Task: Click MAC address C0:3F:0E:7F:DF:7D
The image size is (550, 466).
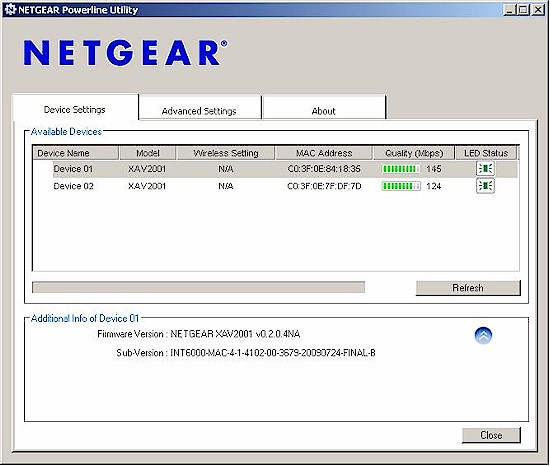Action: click(x=324, y=186)
